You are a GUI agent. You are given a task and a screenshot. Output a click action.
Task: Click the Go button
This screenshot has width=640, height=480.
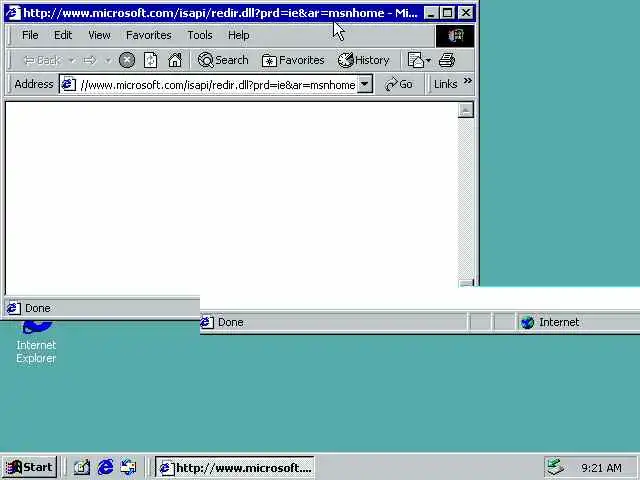click(399, 84)
